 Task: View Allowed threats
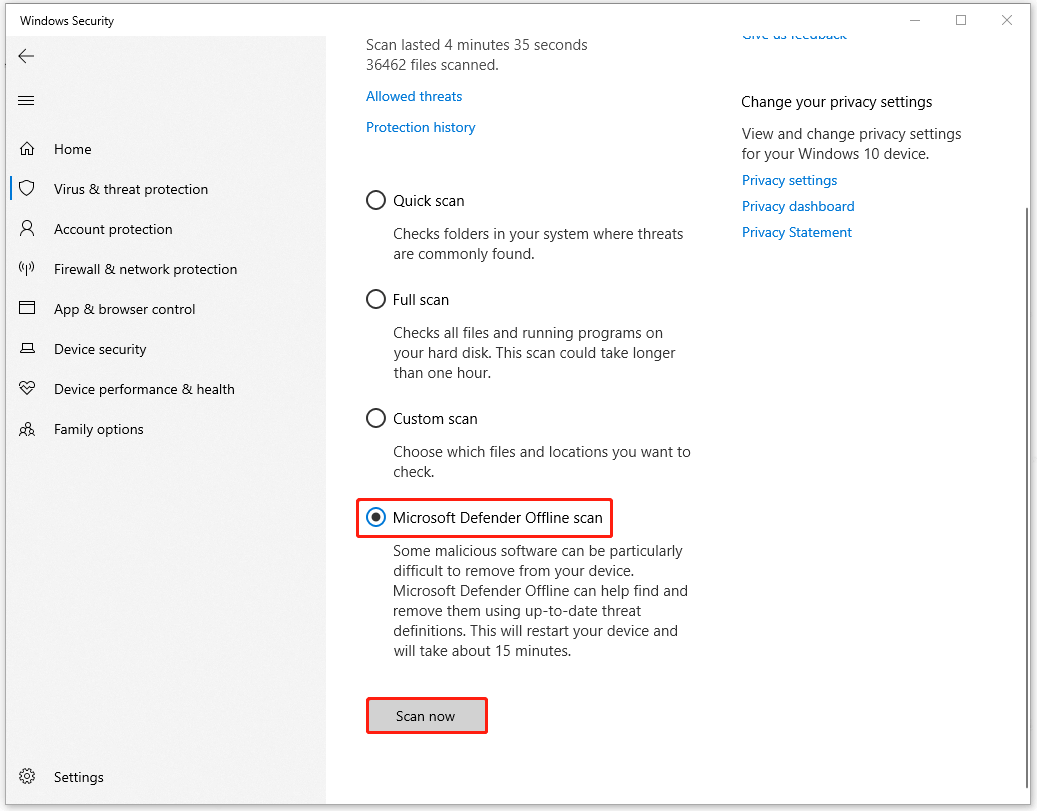point(413,96)
